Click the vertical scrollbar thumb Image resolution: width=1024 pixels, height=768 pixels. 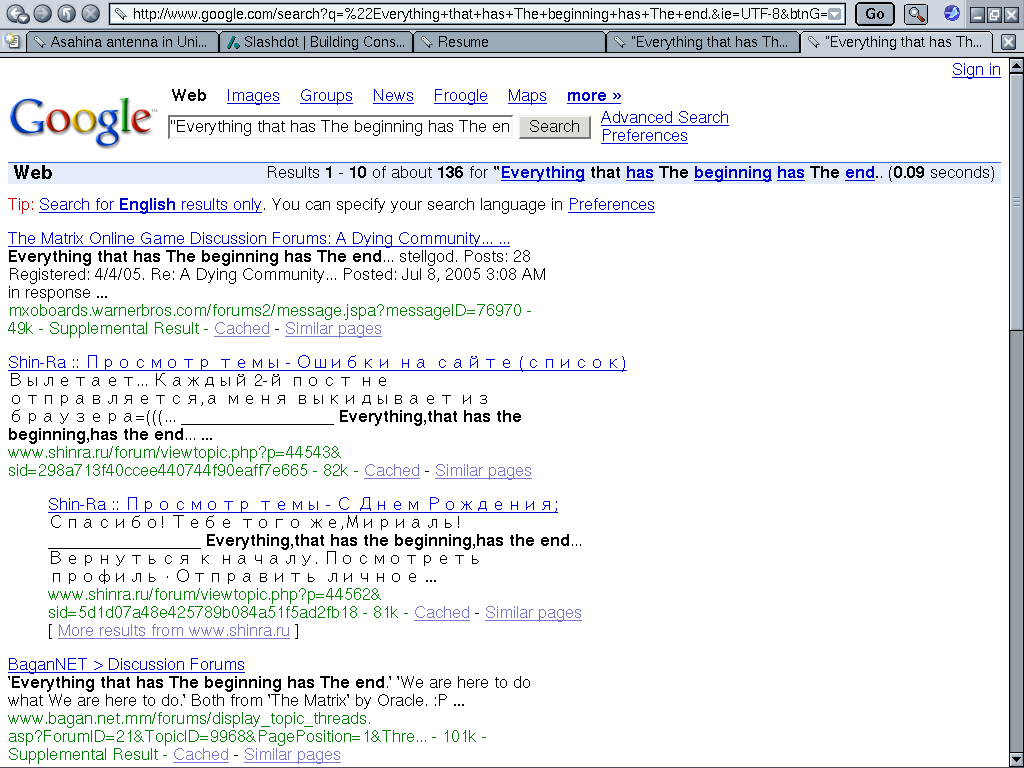pyautogui.click(x=1016, y=202)
